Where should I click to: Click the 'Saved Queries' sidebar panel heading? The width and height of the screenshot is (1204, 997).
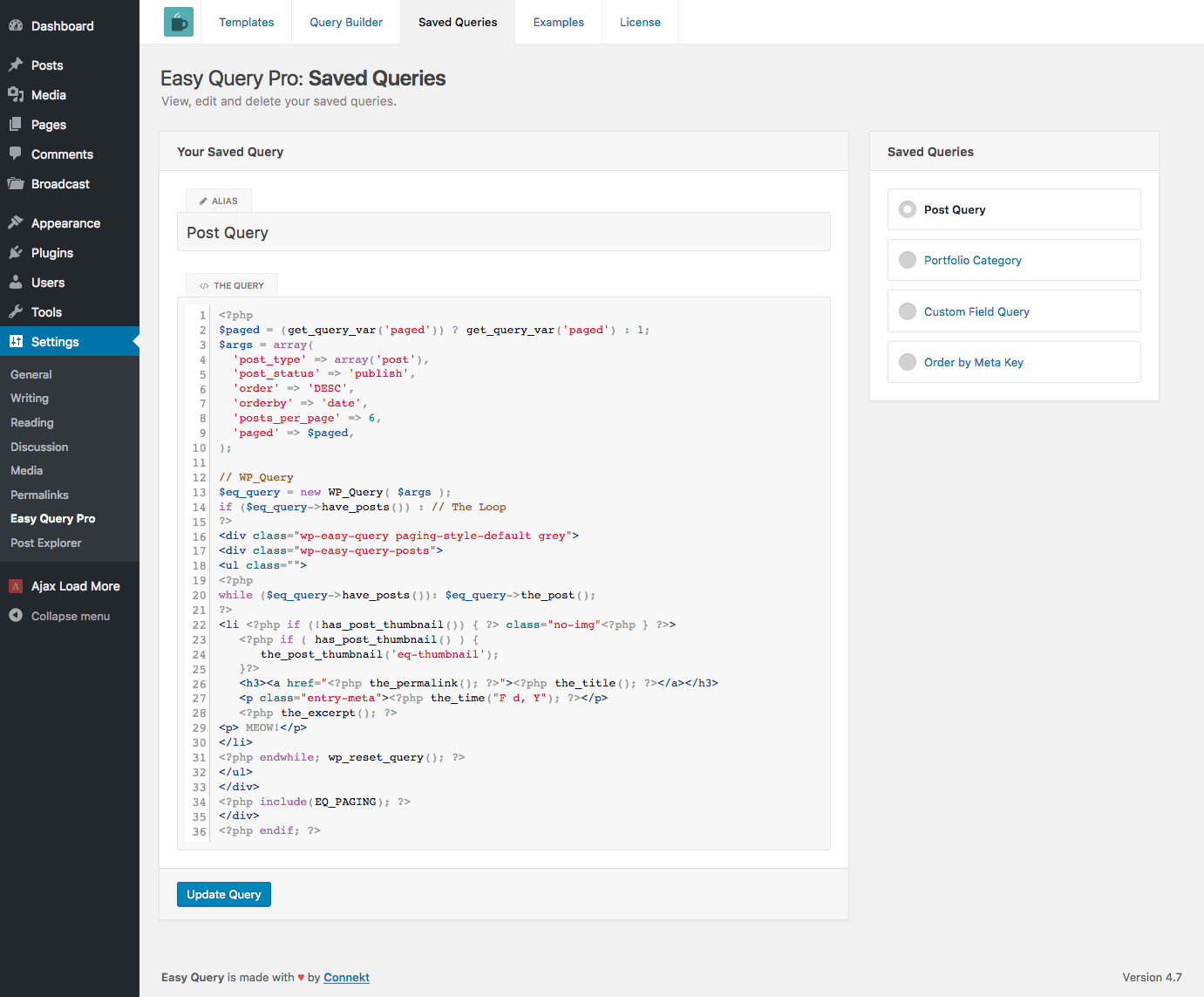point(930,152)
